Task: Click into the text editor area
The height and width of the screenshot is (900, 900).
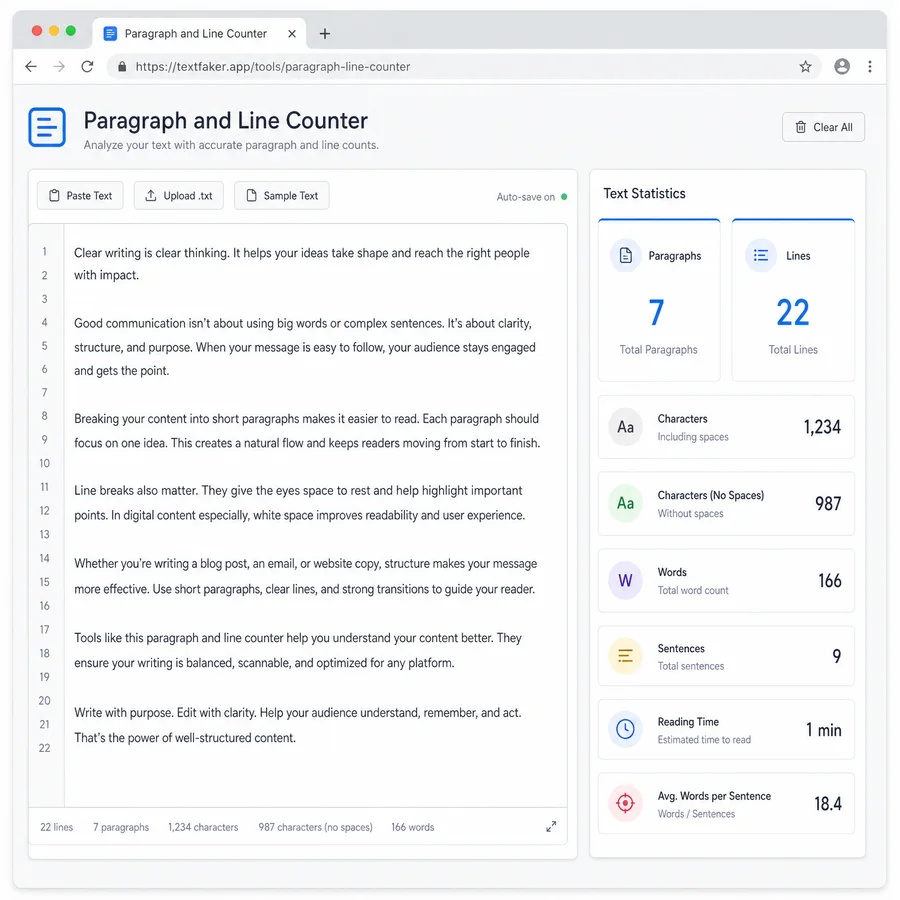Action: (315, 515)
